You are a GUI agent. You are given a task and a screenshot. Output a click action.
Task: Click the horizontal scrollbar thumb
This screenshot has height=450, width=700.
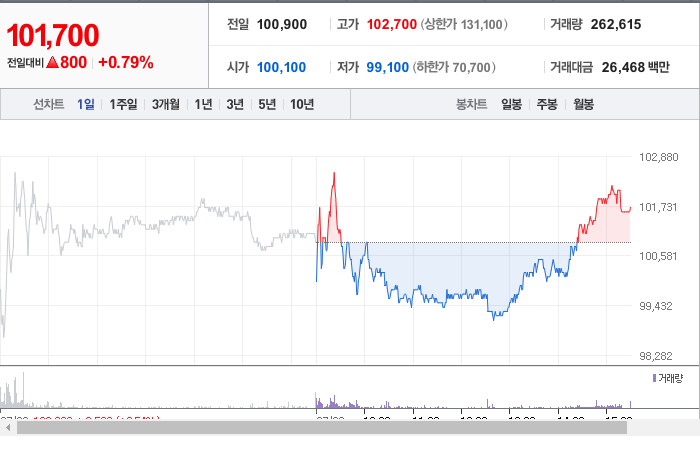click(x=322, y=428)
